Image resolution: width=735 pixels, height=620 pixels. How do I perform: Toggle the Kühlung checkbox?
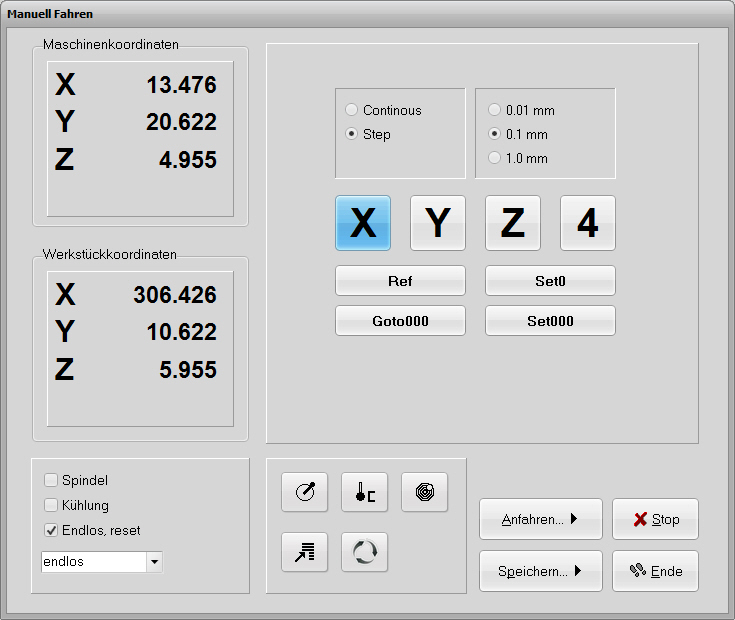coord(52,506)
